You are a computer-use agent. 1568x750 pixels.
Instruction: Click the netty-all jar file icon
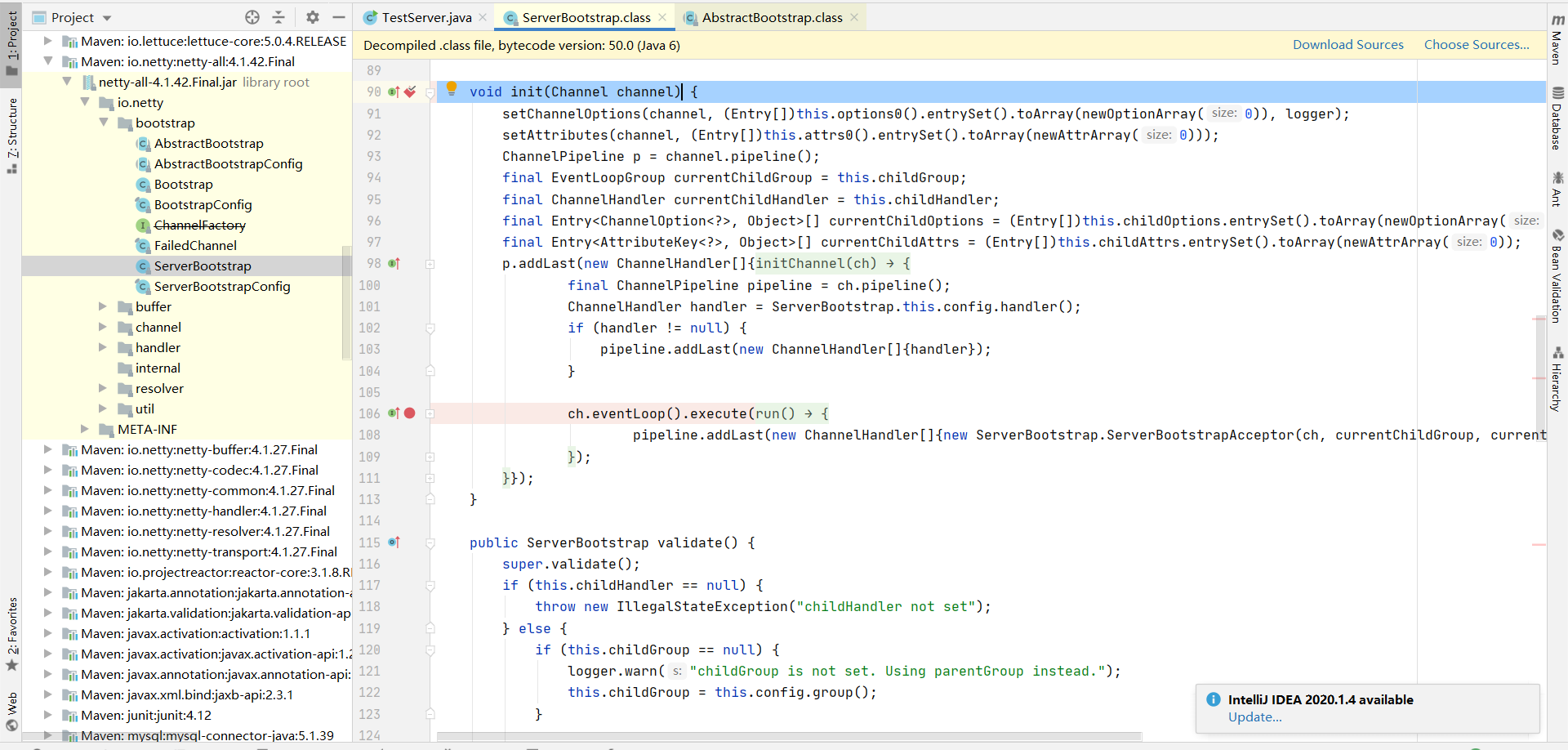click(x=88, y=83)
